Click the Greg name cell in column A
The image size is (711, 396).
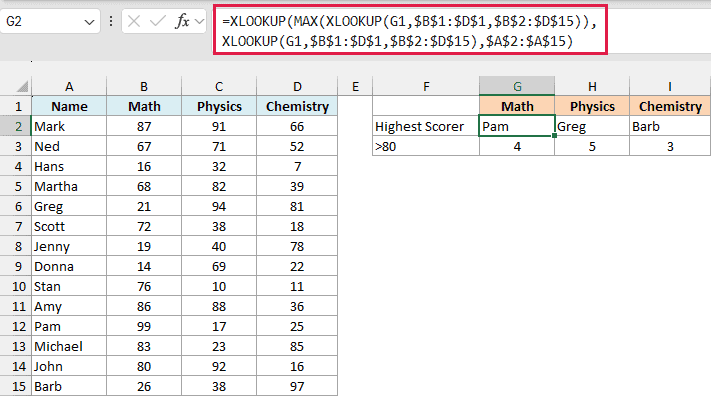[69, 206]
